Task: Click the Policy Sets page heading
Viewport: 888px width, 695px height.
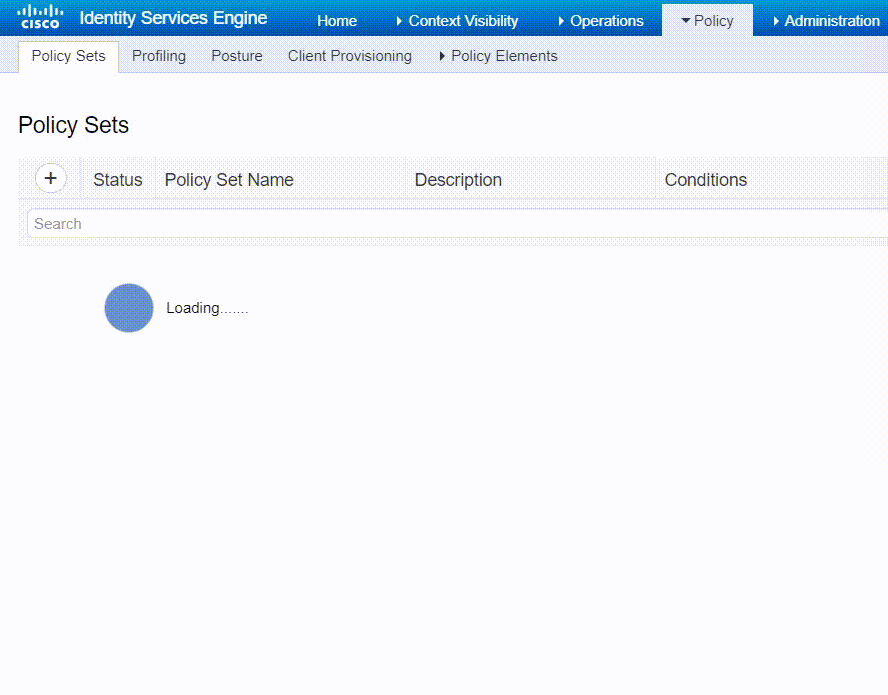Action: (74, 125)
